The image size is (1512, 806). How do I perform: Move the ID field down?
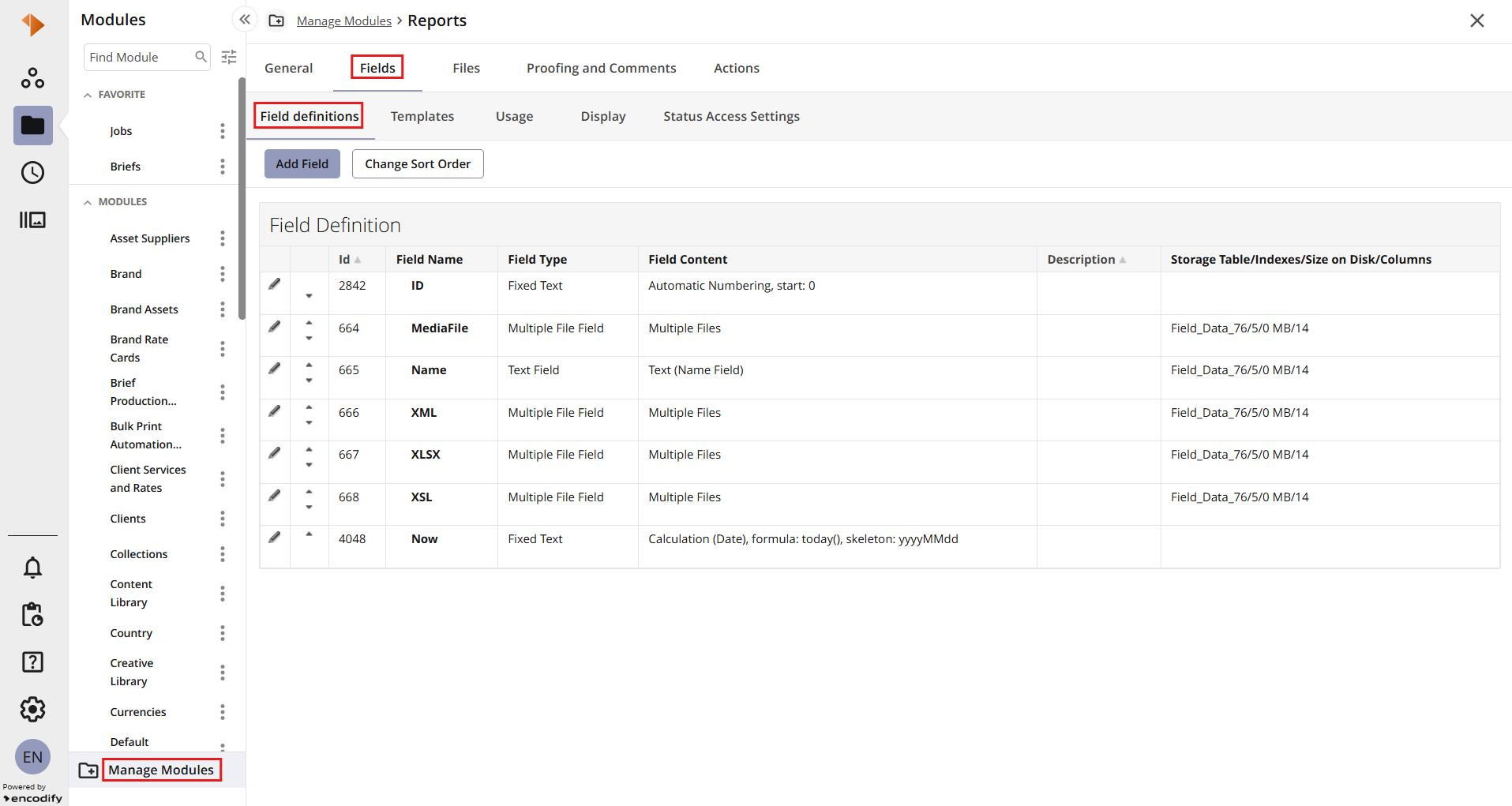(310, 296)
